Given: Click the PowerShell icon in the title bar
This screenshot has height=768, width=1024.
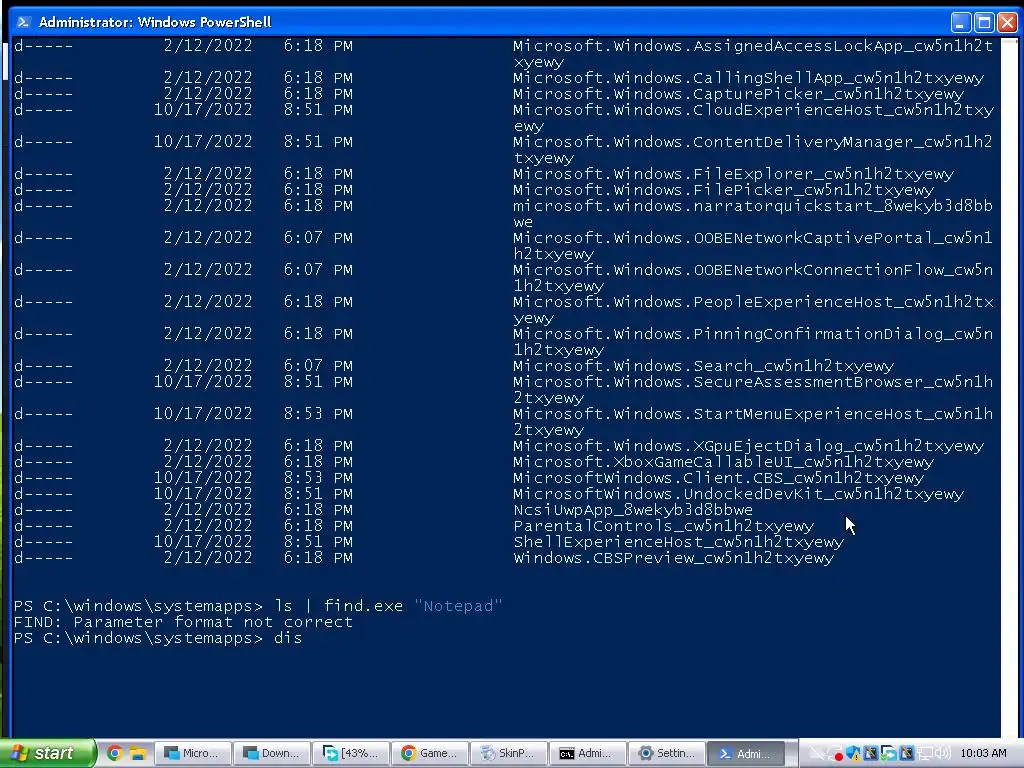Looking at the screenshot, I should click(x=24, y=22).
